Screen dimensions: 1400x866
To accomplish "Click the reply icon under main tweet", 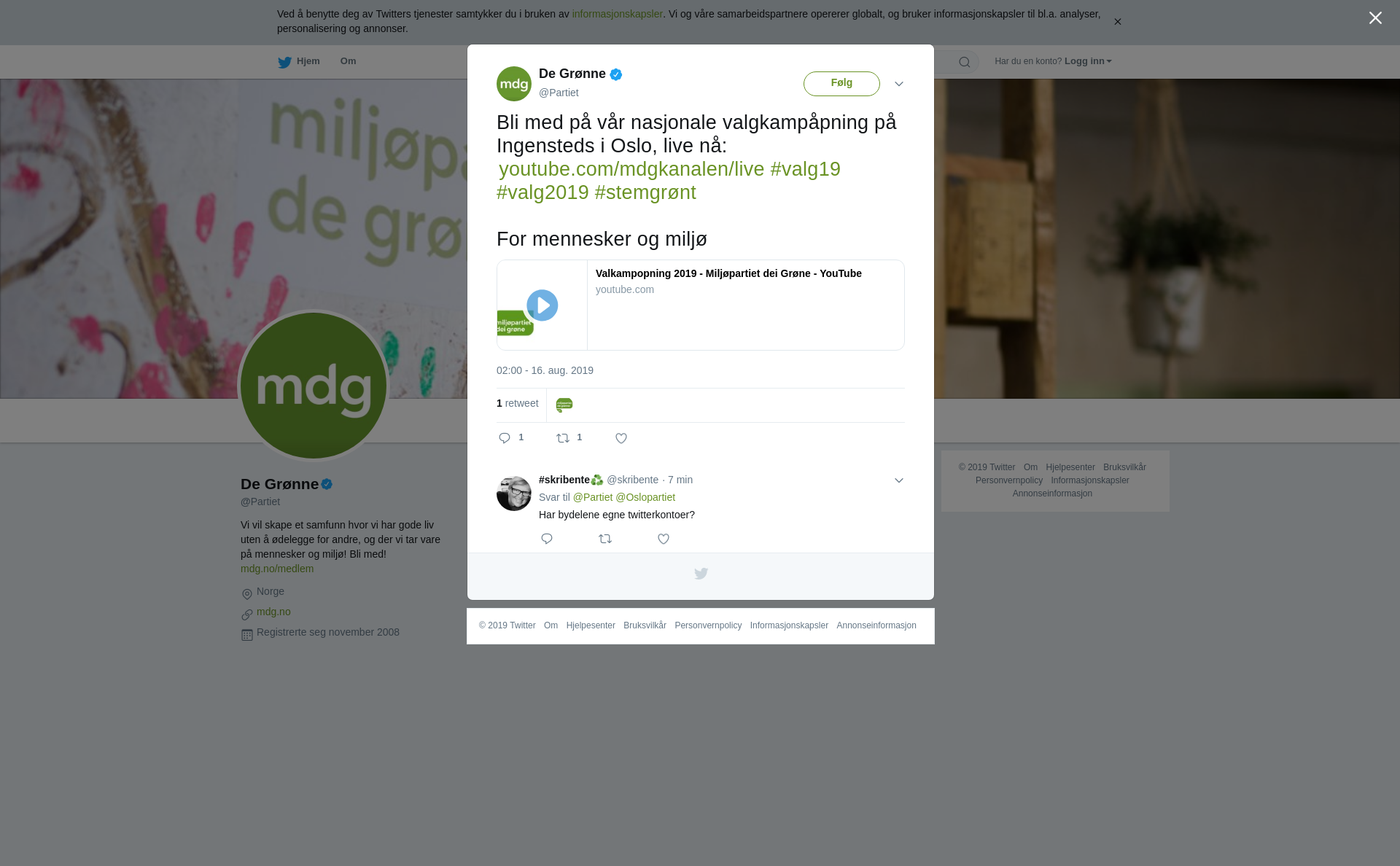I will coord(505,438).
